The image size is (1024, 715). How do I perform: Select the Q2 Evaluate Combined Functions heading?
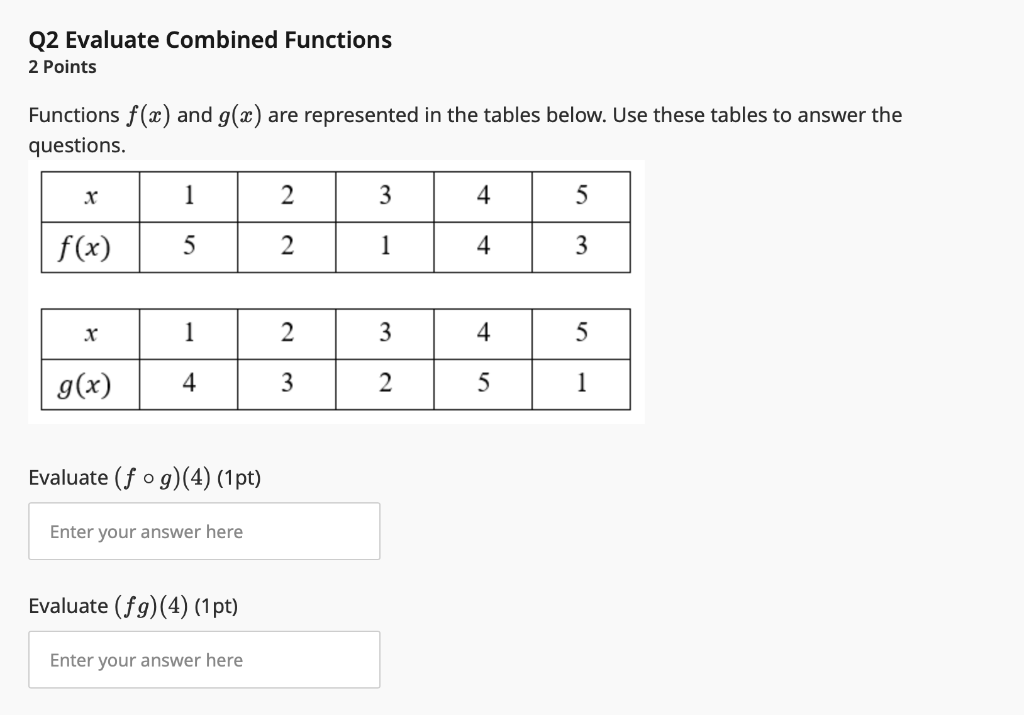[x=209, y=40]
